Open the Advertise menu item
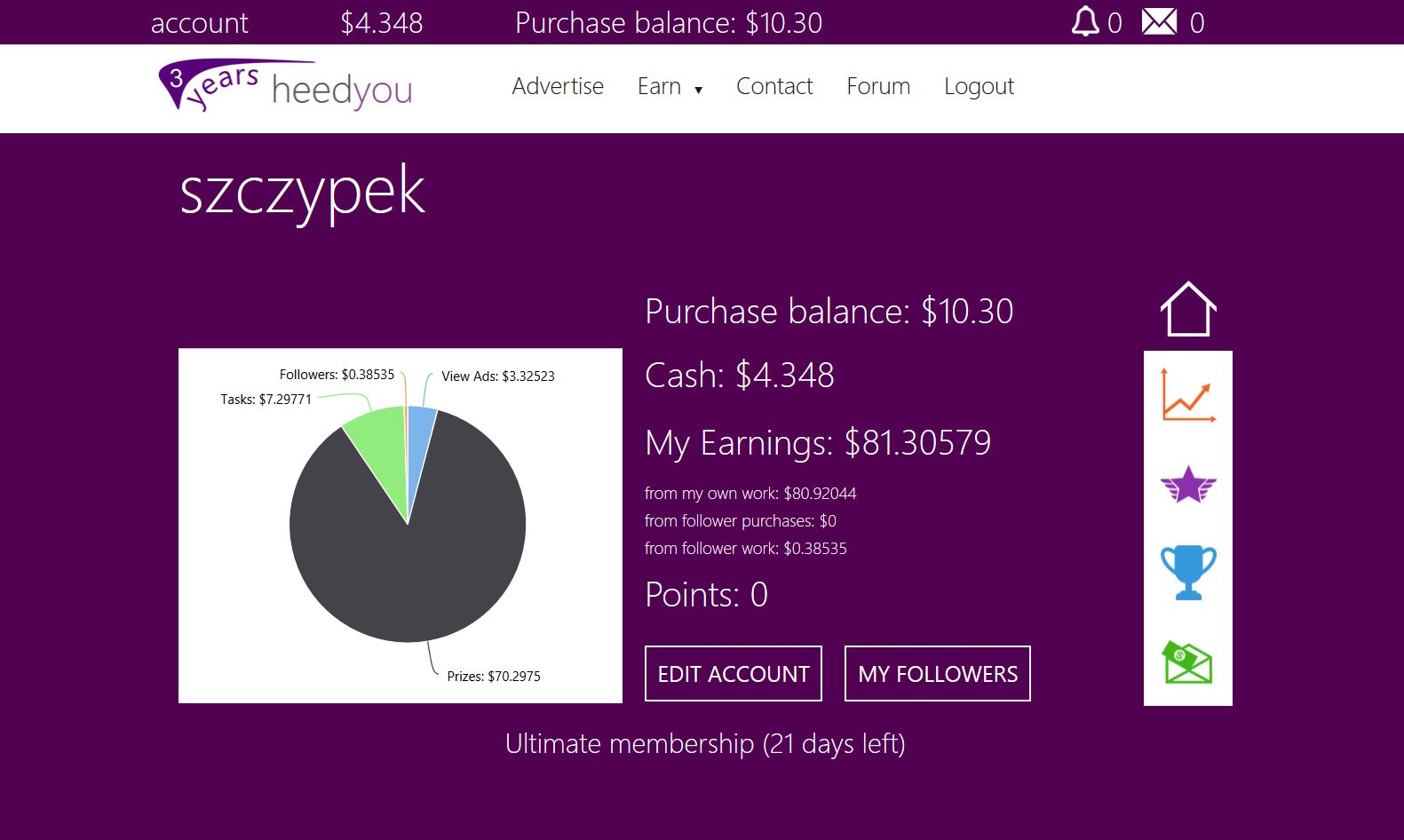Image resolution: width=1404 pixels, height=840 pixels. pos(558,86)
